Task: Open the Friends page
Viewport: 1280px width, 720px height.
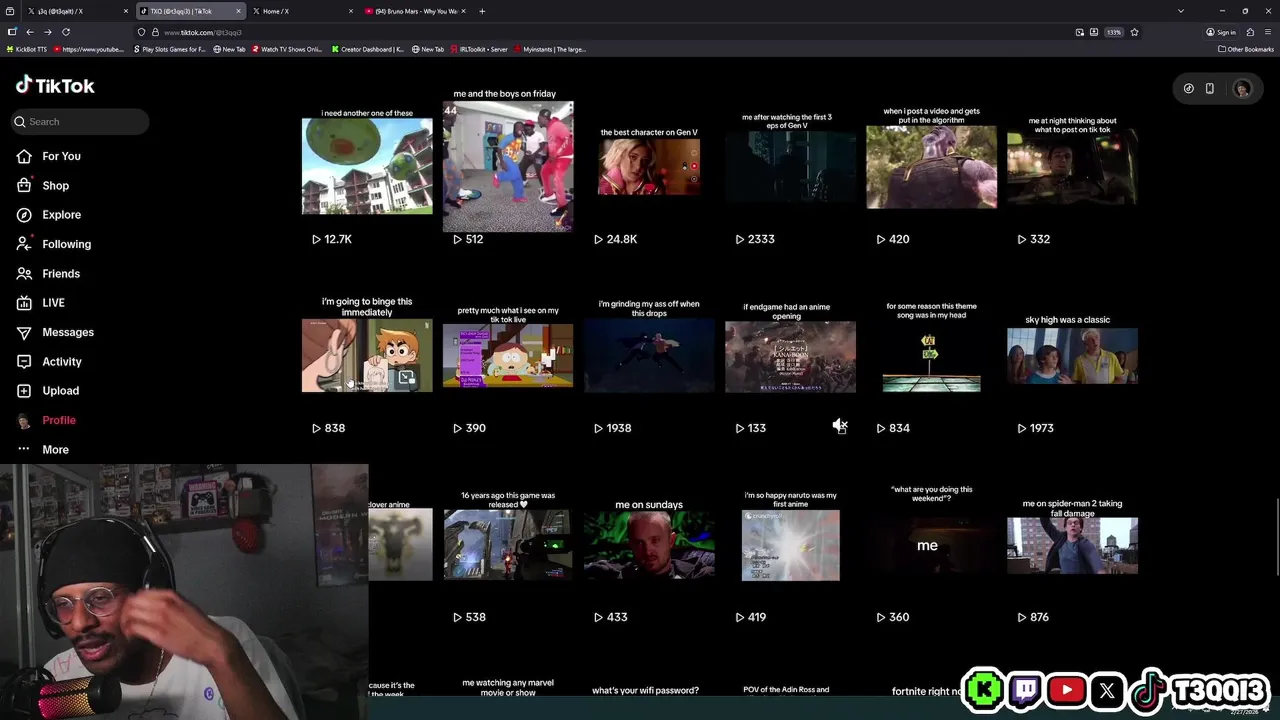Action: tap(60, 273)
